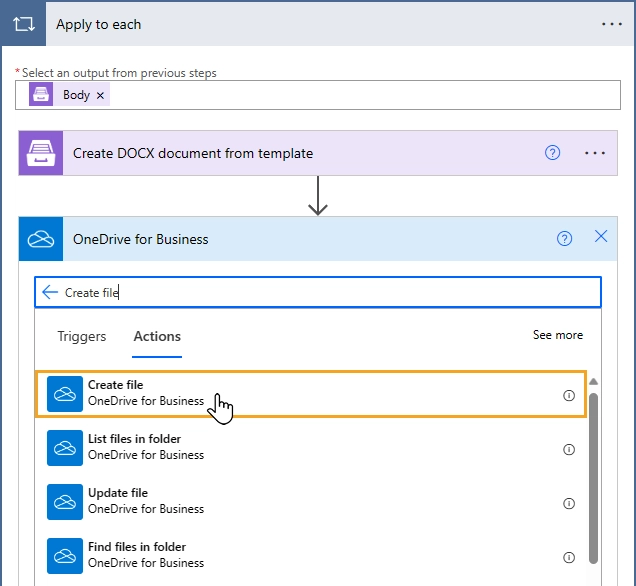The height and width of the screenshot is (586, 636).
Task: Click the purple Body token icon
Action: (41, 94)
